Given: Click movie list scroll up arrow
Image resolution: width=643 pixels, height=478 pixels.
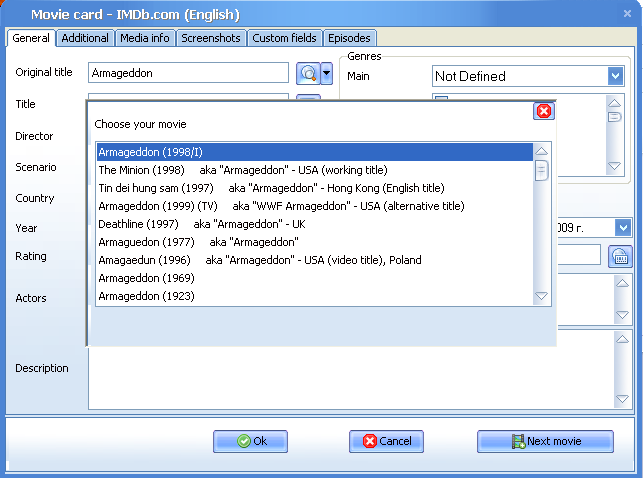Looking at the screenshot, I should (x=541, y=151).
